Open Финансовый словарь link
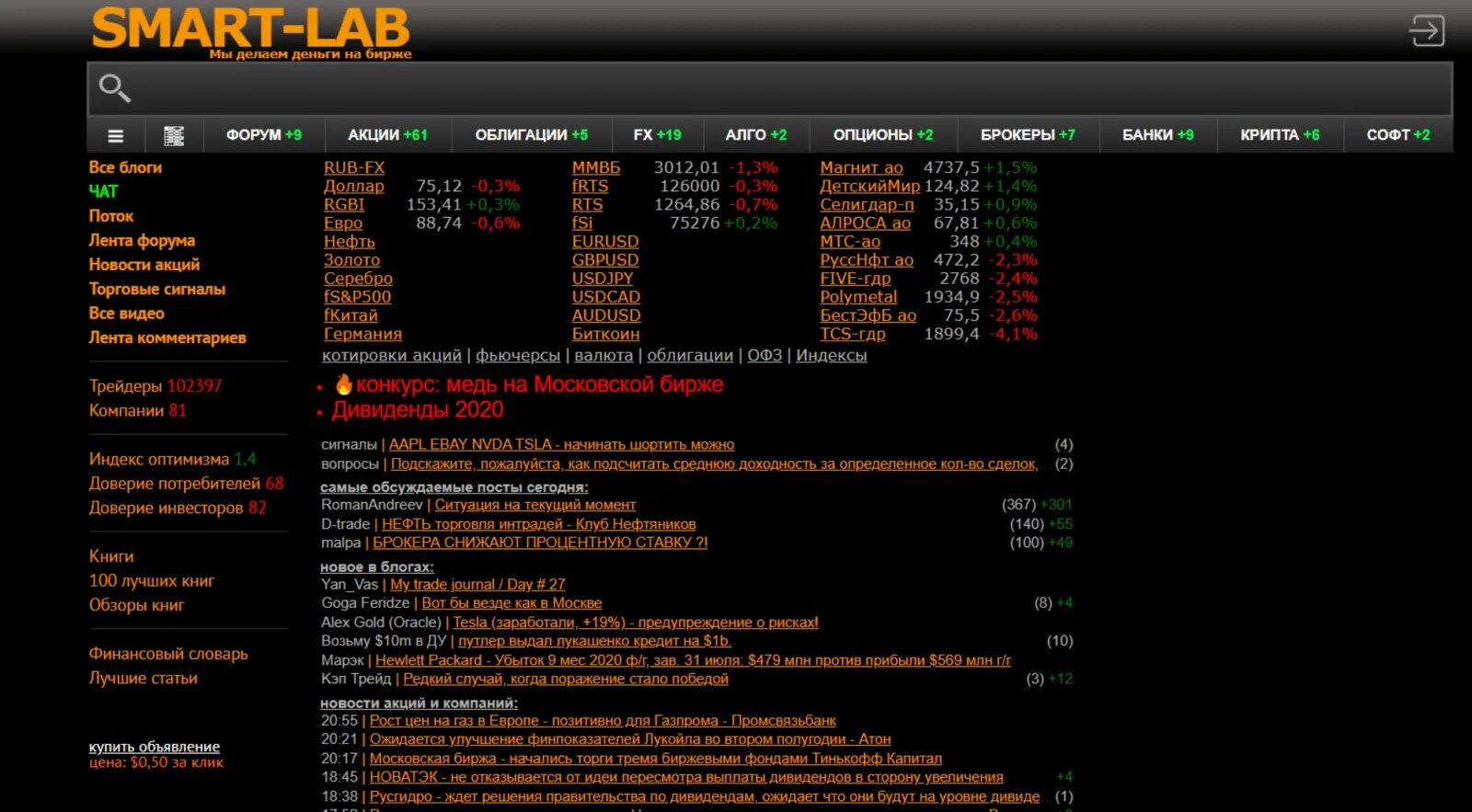This screenshot has height=812, width=1472. pos(168,654)
